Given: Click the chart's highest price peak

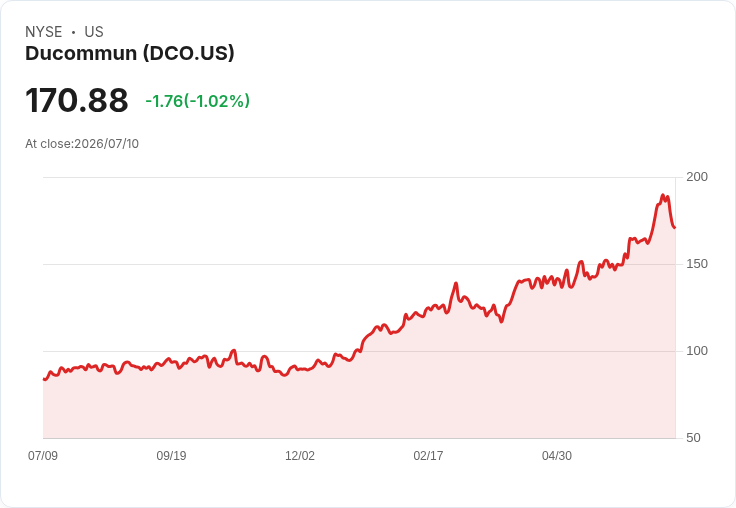Looking at the screenshot, I should pos(663,195).
